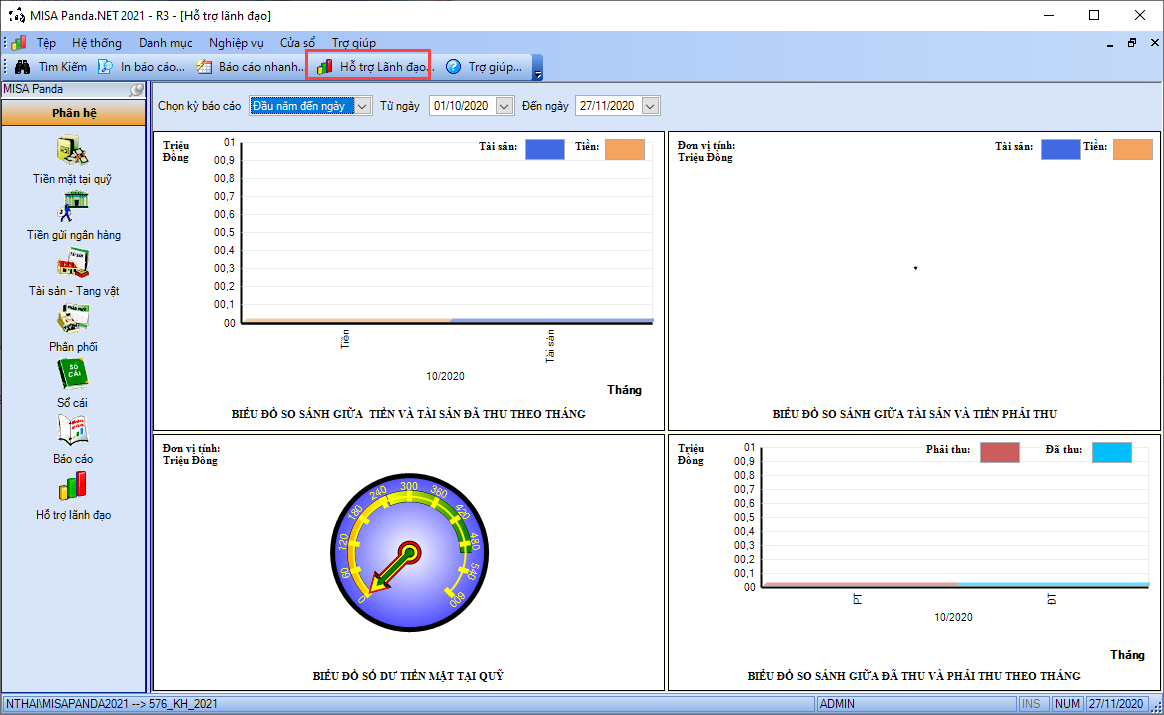
Task: Open Báo cáo nhanh from toolbar
Action: click(250, 67)
